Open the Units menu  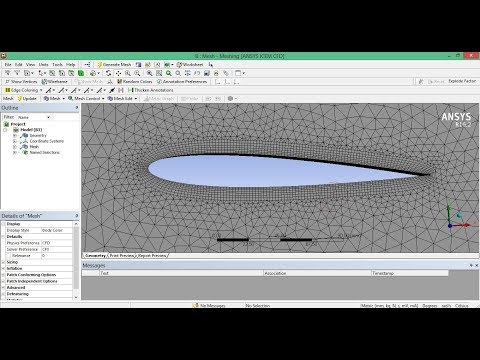point(43,65)
